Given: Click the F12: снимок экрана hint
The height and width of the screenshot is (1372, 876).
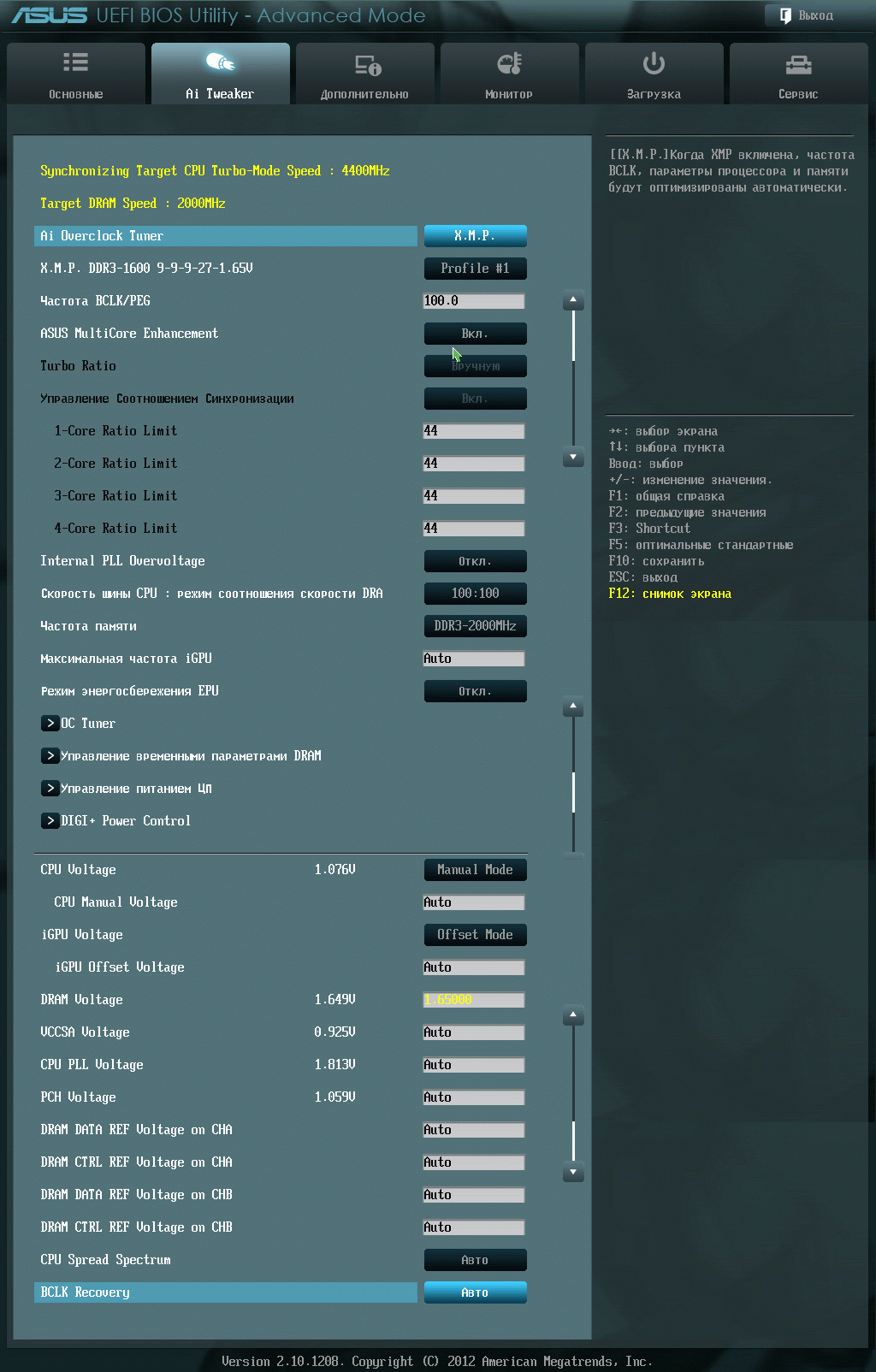Looking at the screenshot, I should pos(670,594).
